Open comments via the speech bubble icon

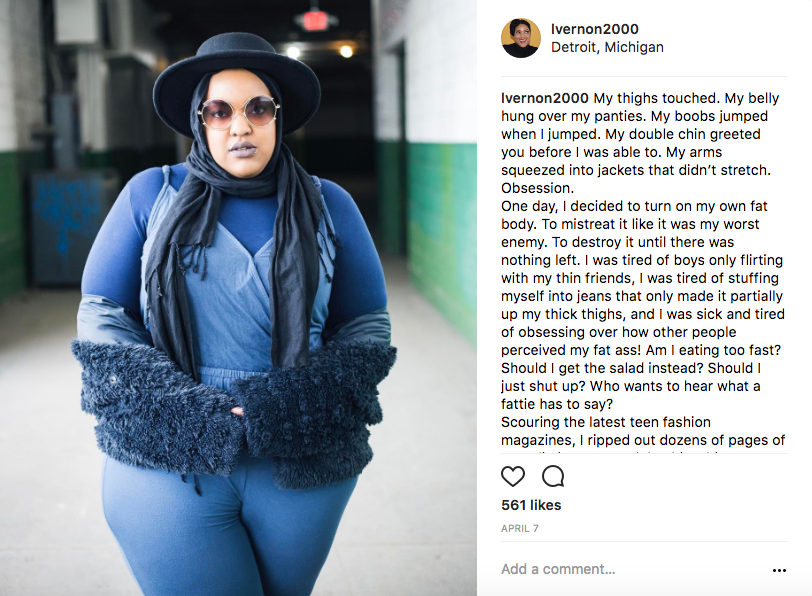pyautogui.click(x=553, y=476)
